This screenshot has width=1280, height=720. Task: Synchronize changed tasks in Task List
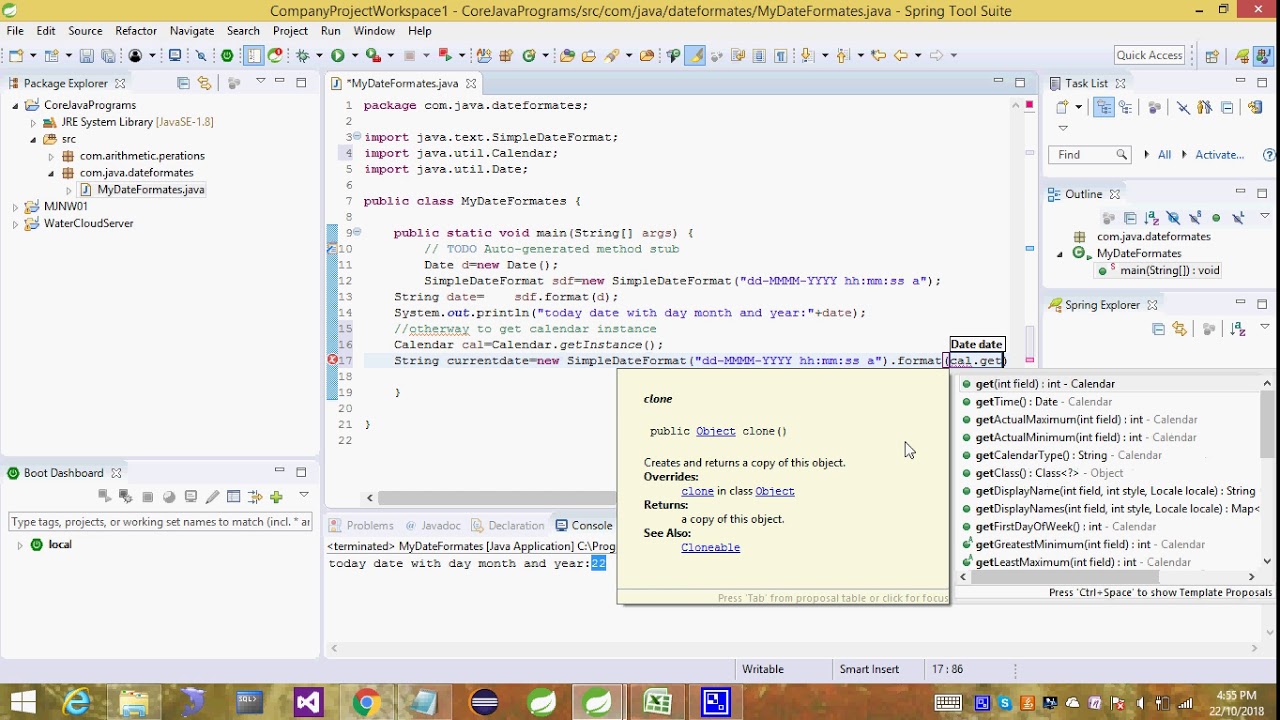tap(1255, 107)
